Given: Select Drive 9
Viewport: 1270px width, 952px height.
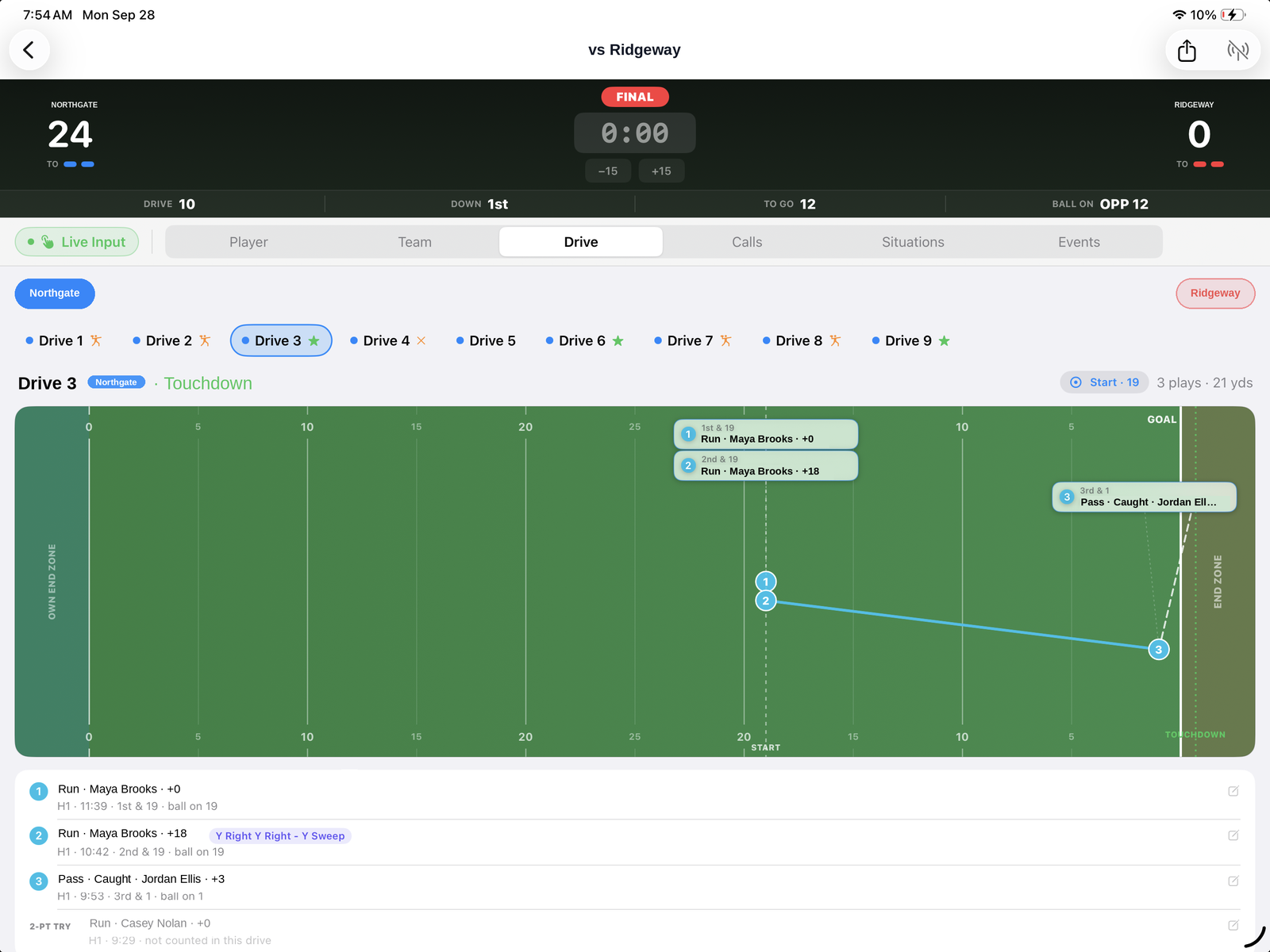Looking at the screenshot, I should 910,340.
